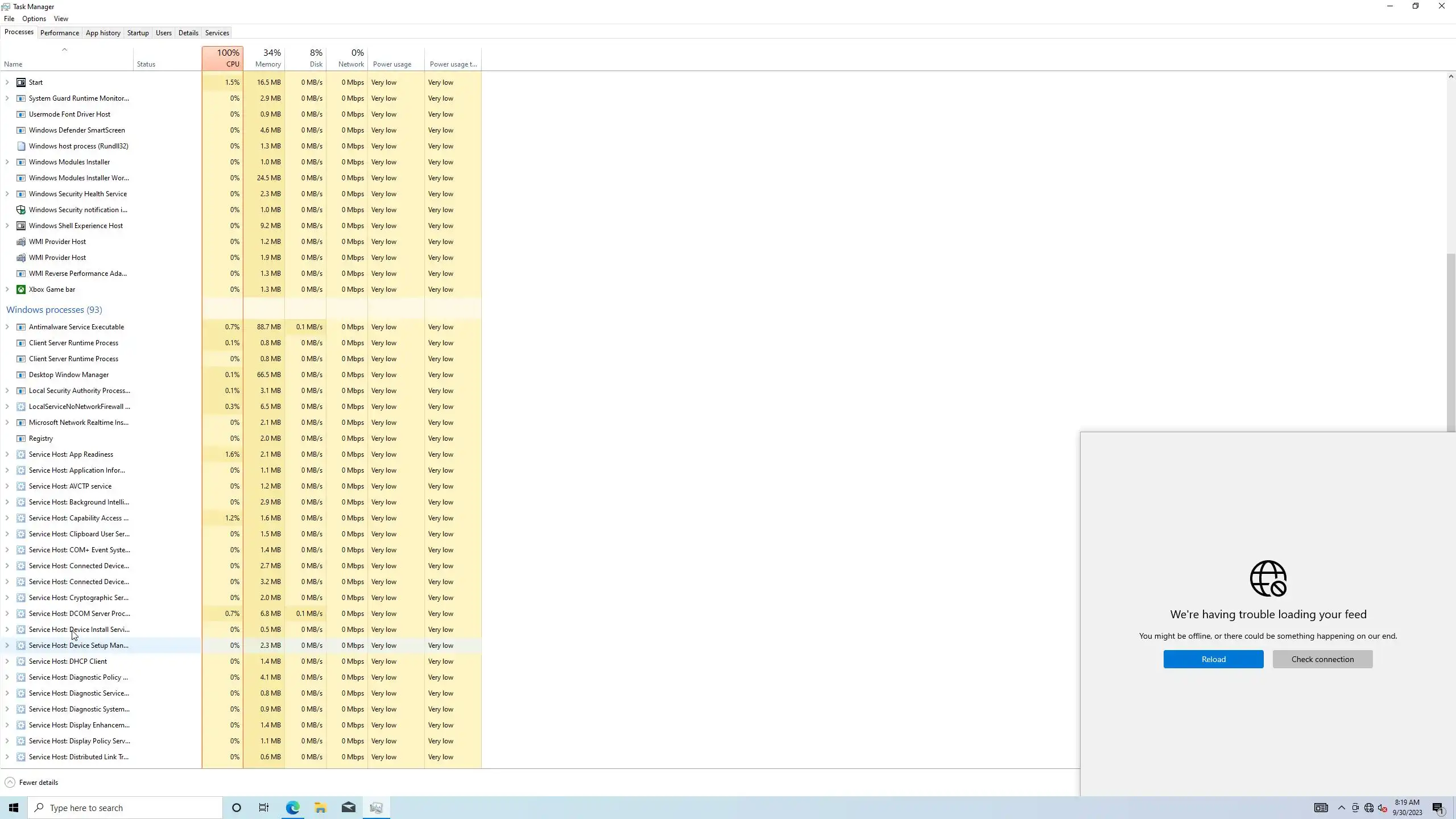1456x819 pixels.
Task: Open the Options menu
Action: point(34,19)
